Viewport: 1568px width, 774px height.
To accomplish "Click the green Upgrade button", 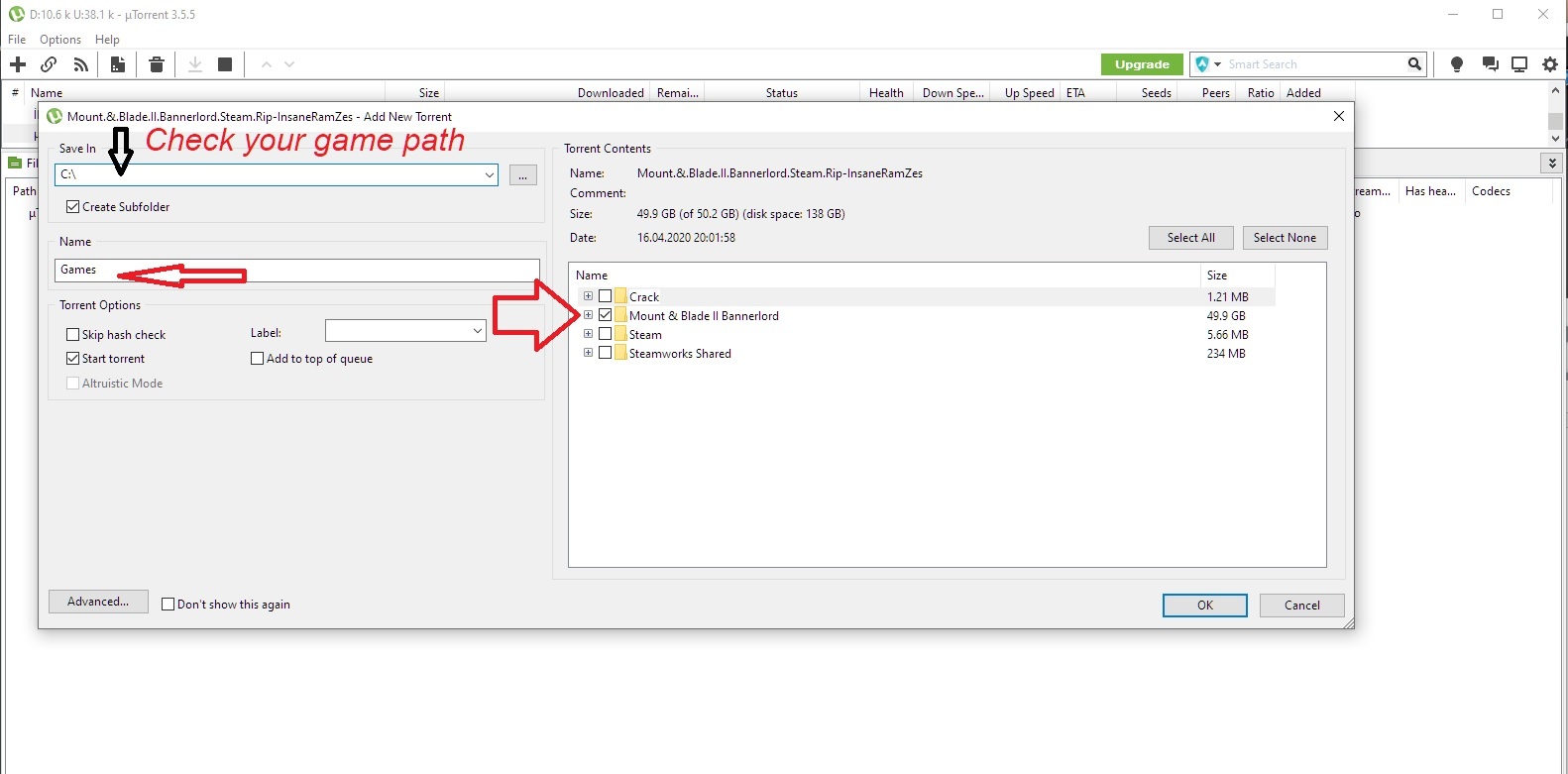I will coord(1142,64).
